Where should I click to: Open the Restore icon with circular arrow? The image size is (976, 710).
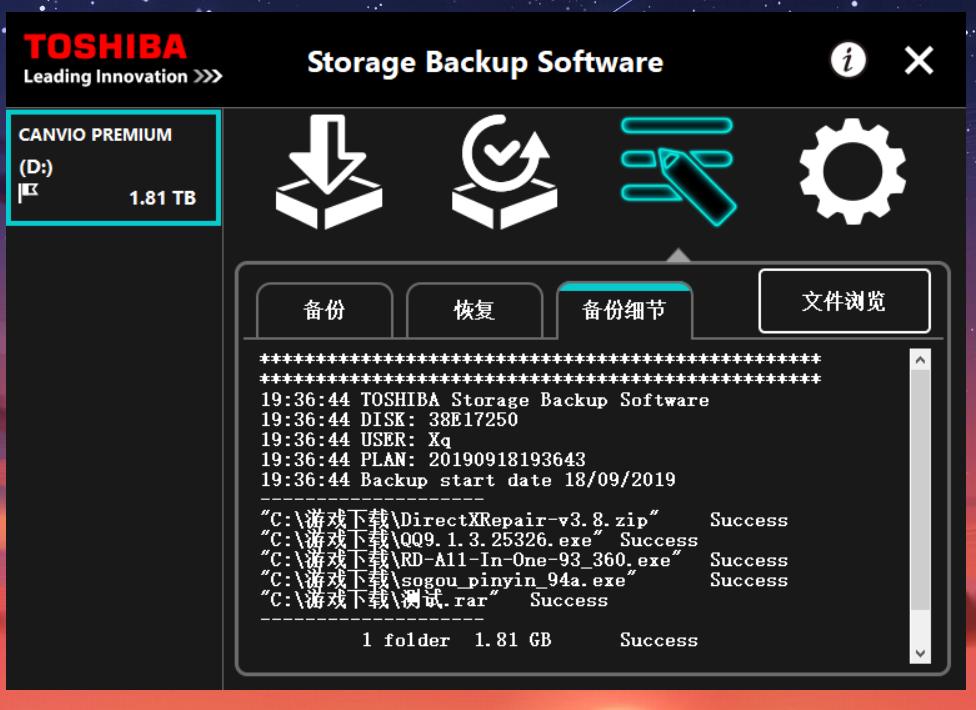(504, 172)
